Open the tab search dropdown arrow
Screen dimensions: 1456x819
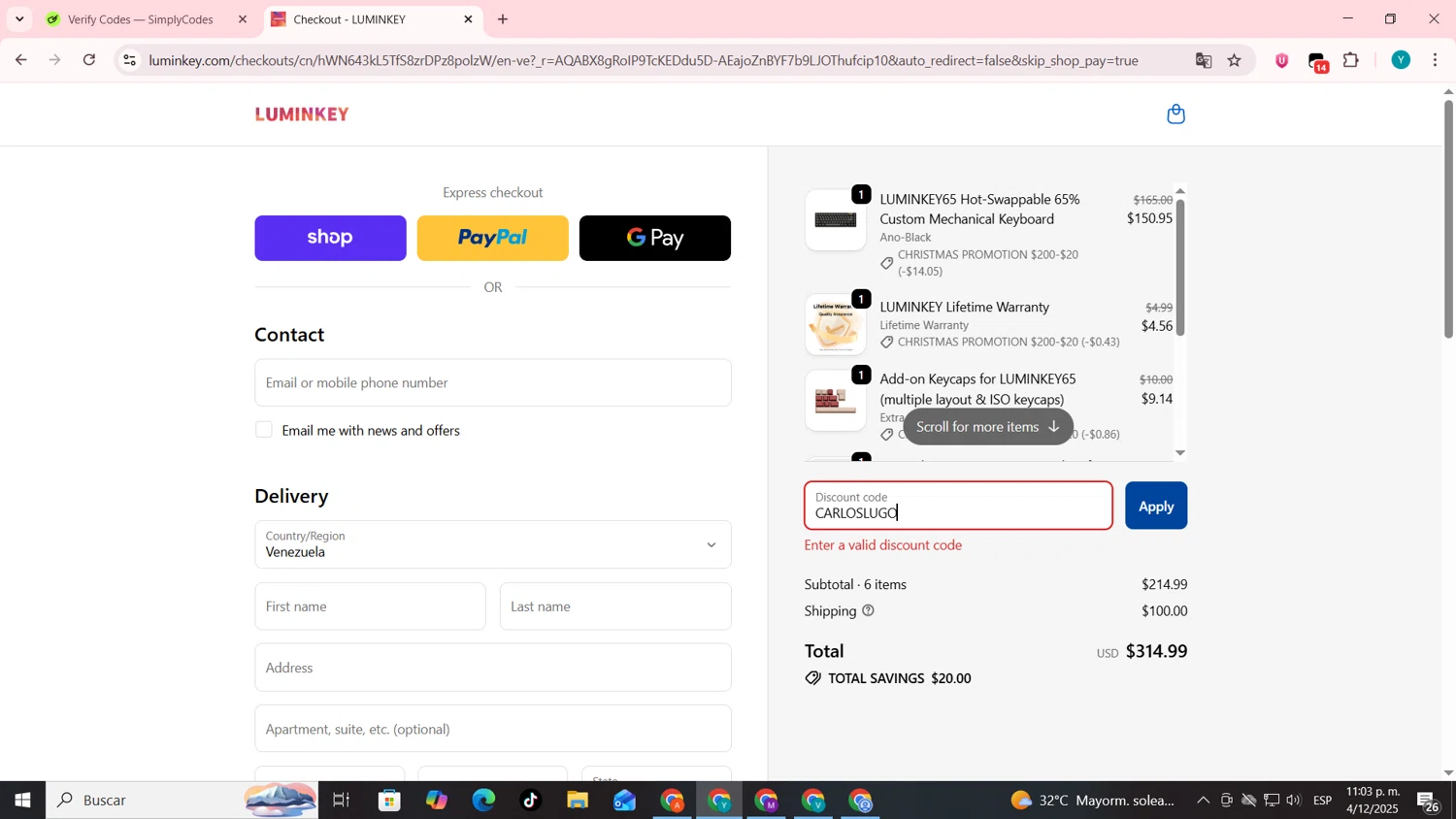[19, 19]
